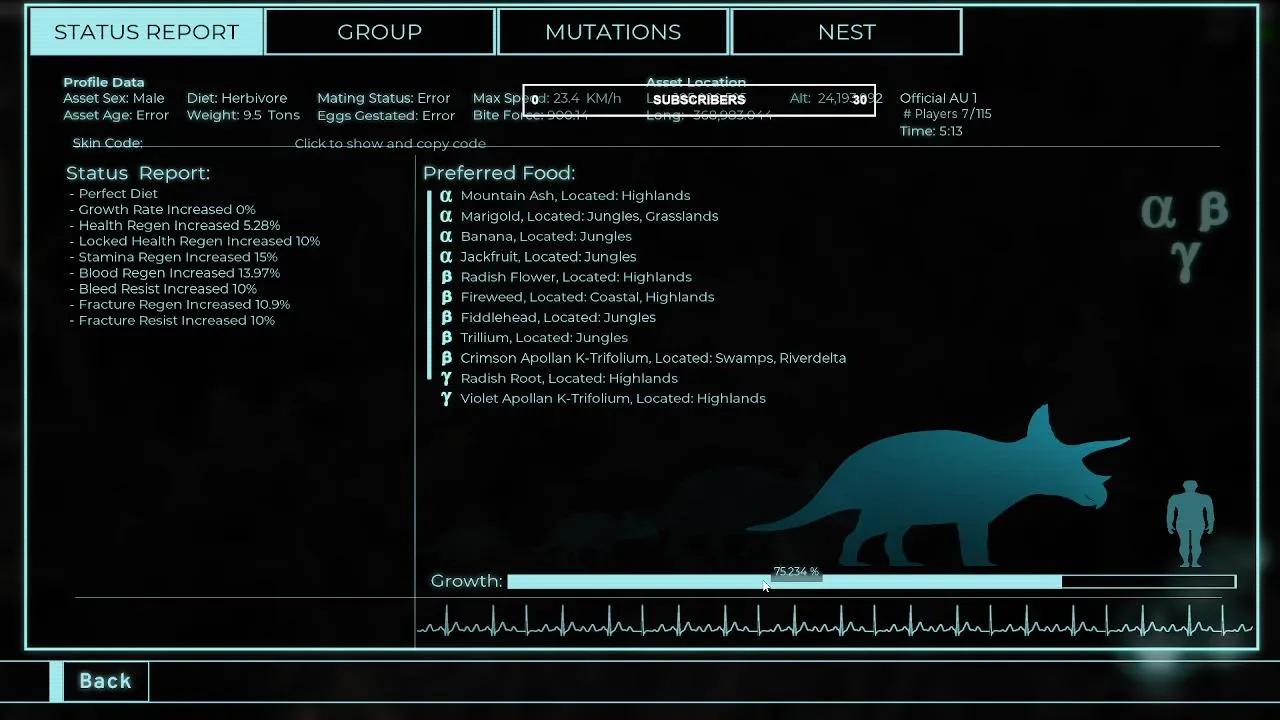1280x720 pixels.
Task: Select the gamma icon beside Radish Root
Action: pyautogui.click(x=446, y=378)
